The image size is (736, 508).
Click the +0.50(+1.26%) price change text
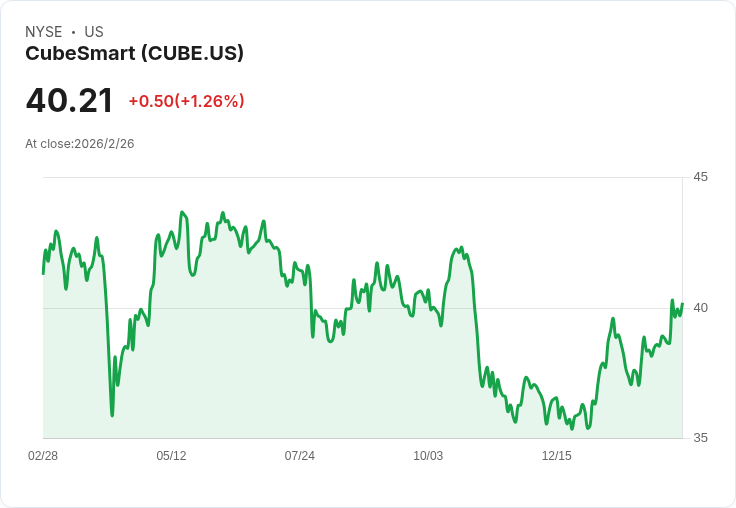point(186,101)
